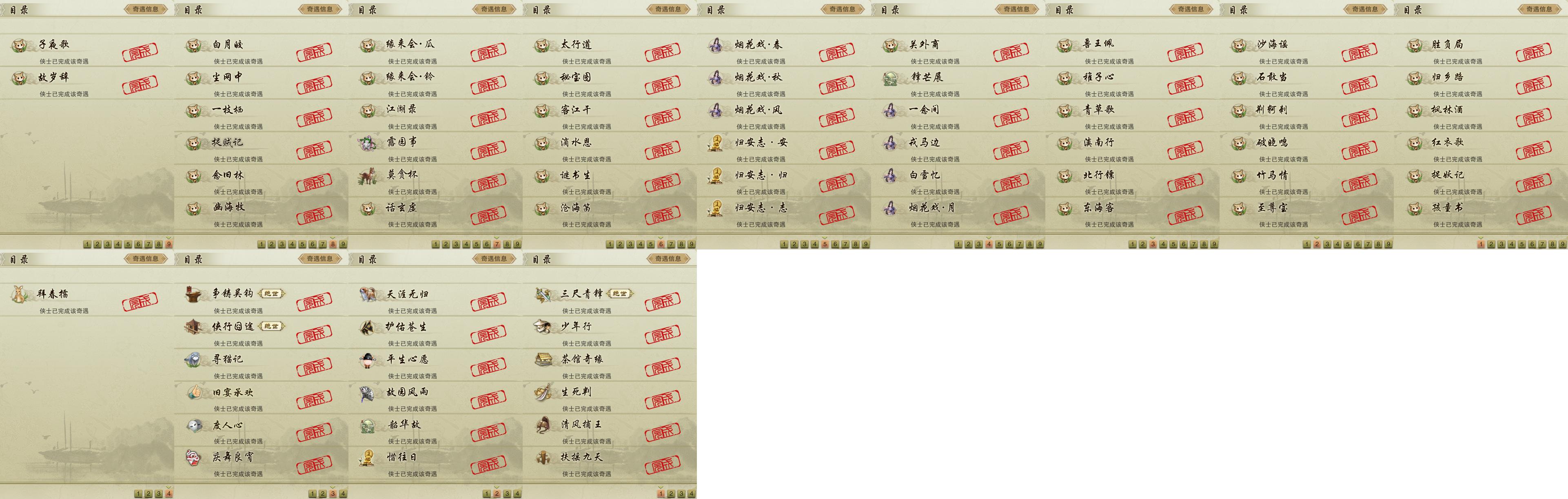Click the sword icon next to 三尺青锋
Image resolution: width=1568 pixels, height=499 pixels.
(x=542, y=294)
